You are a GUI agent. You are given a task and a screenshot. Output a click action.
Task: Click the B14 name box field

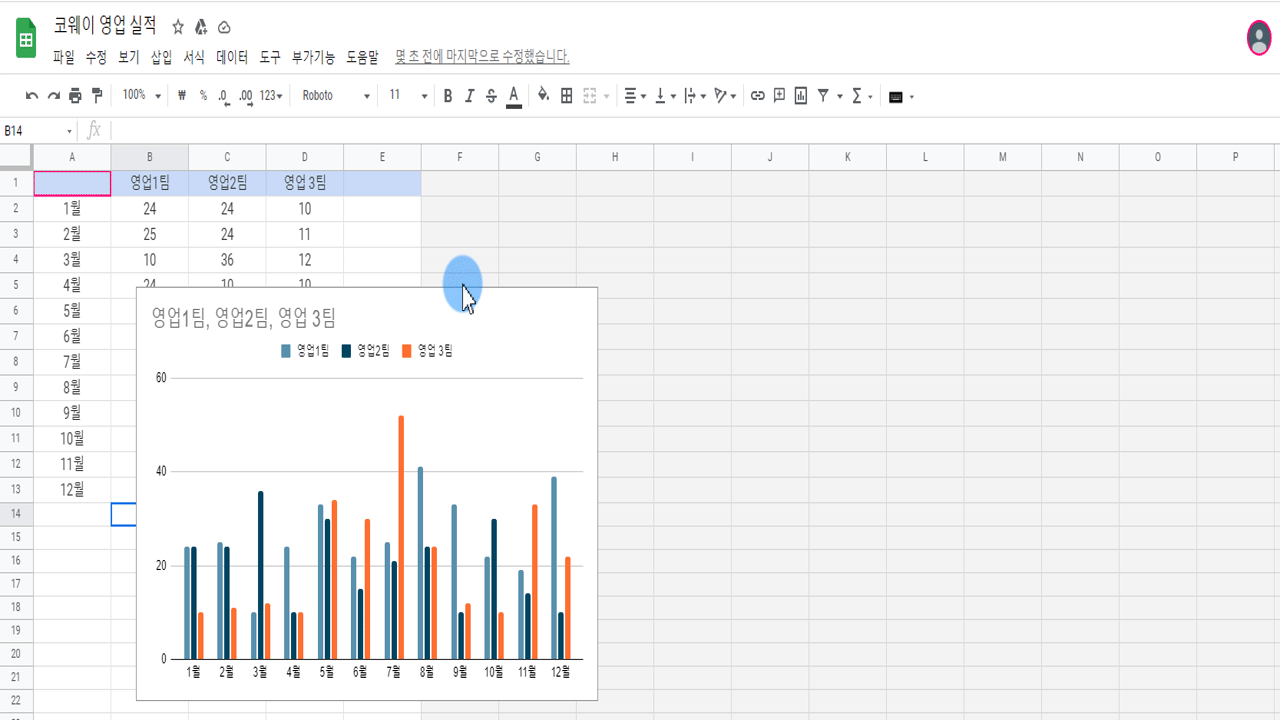pyautogui.click(x=38, y=131)
